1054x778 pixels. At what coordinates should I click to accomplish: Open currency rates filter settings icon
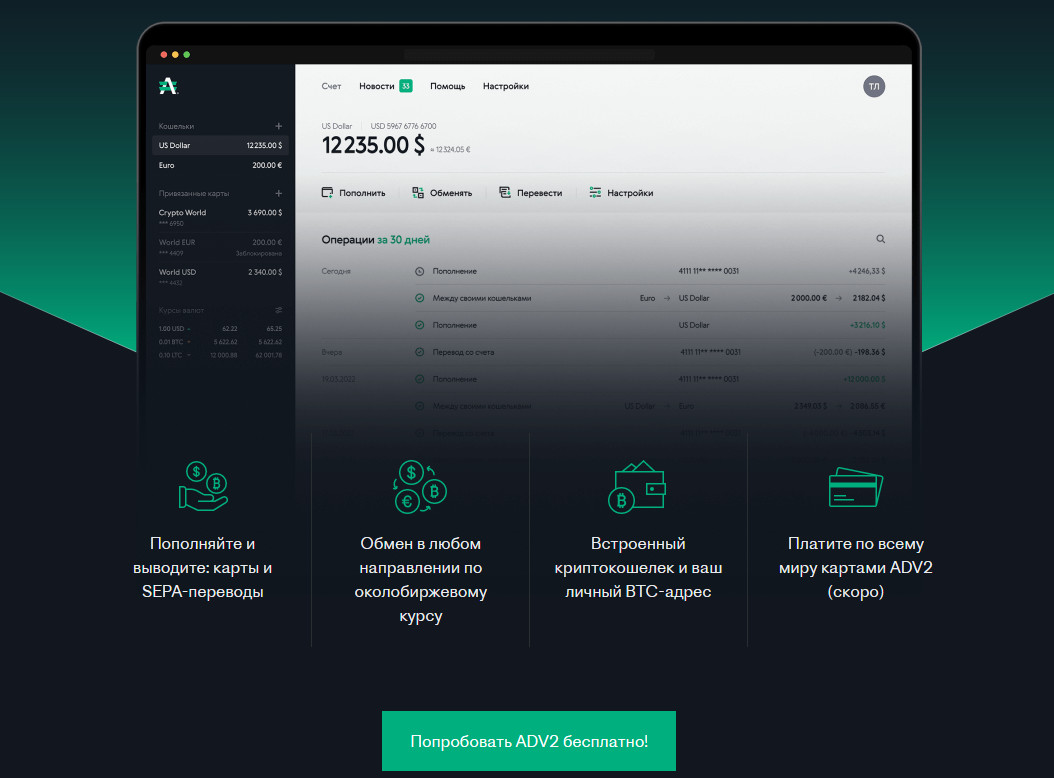(x=279, y=310)
